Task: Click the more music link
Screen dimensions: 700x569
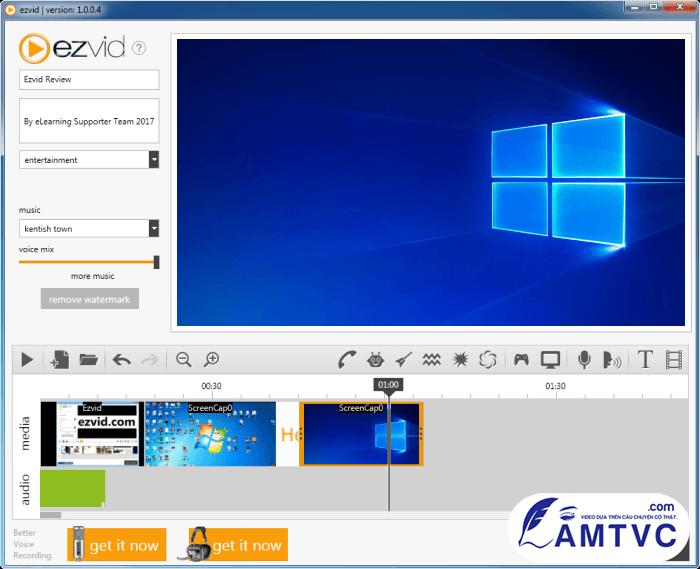Action: coord(92,276)
